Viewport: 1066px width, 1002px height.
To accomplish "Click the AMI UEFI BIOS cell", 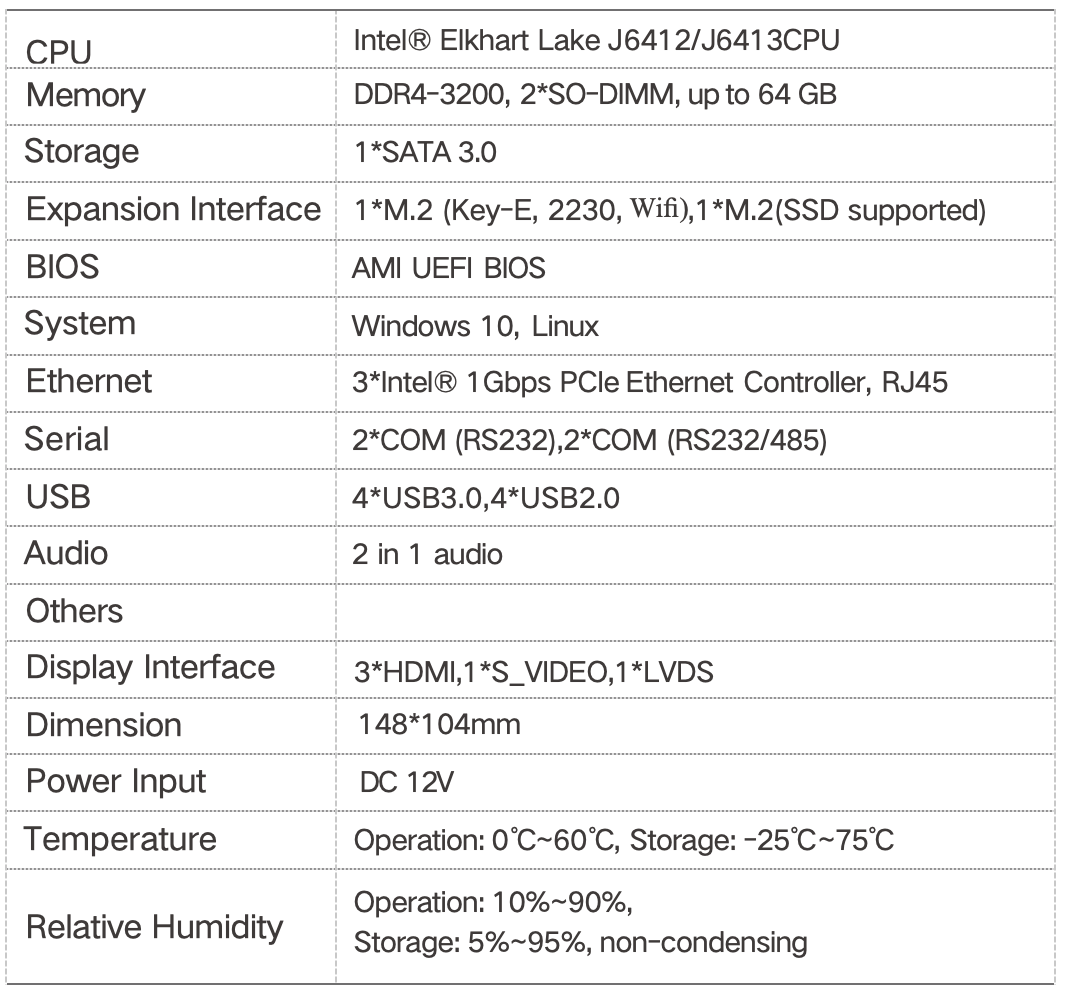I will coord(448,269).
